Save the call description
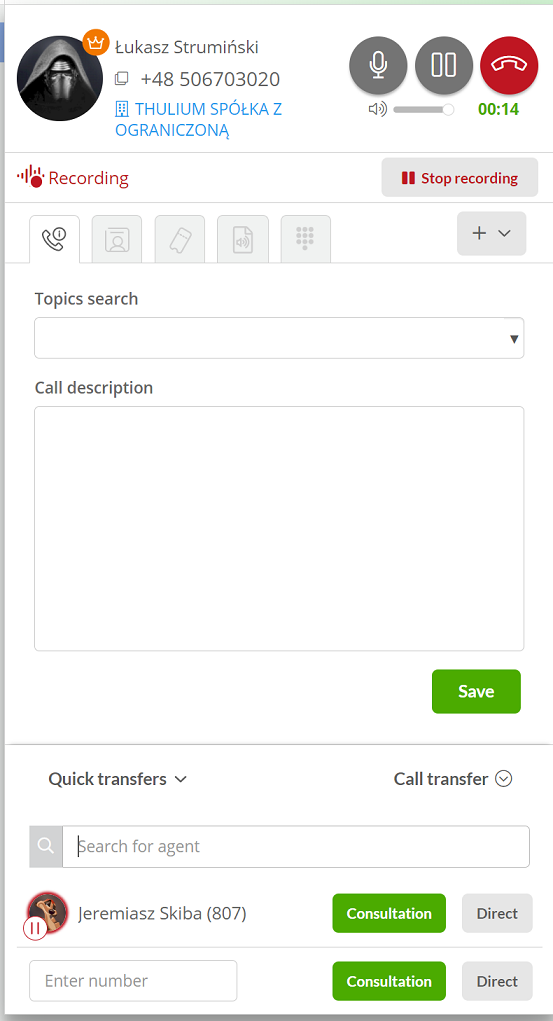 [x=476, y=692]
